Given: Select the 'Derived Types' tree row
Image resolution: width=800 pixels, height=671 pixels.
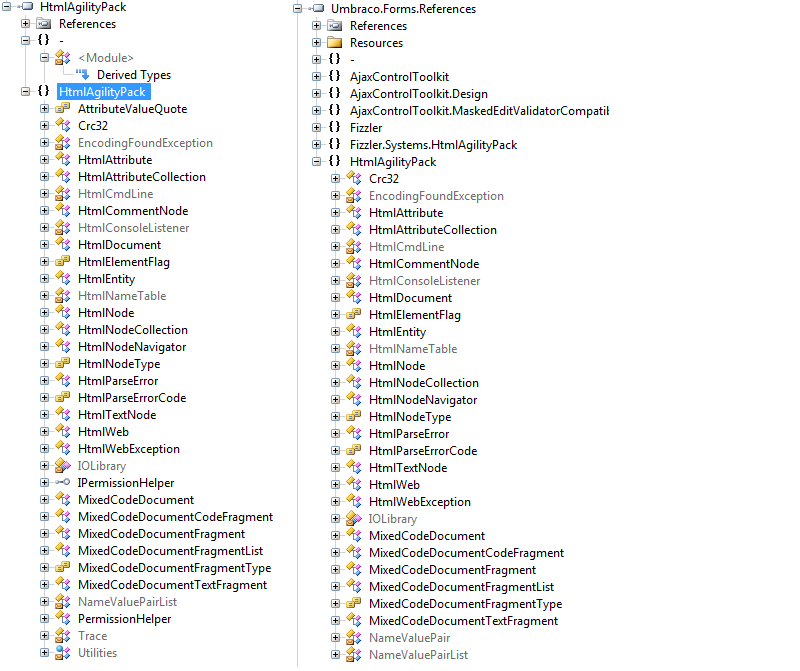Looking at the screenshot, I should point(134,74).
